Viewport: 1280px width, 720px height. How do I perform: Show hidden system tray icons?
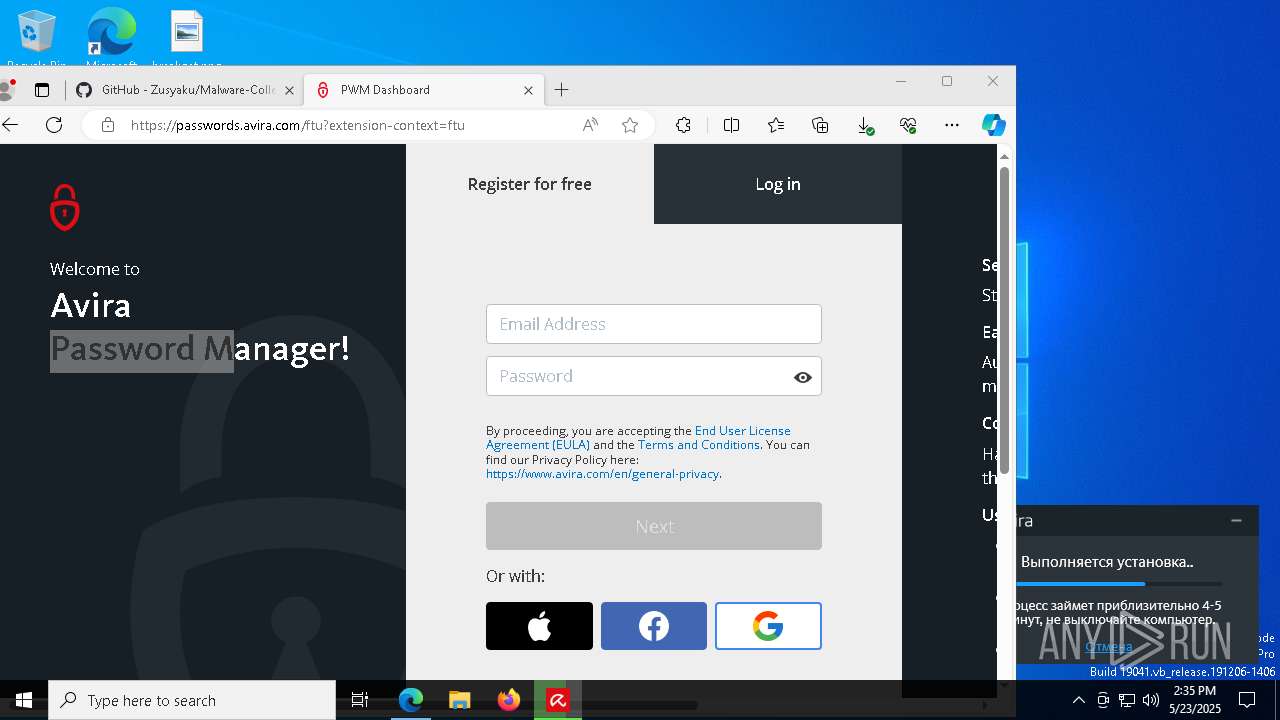(1079, 700)
